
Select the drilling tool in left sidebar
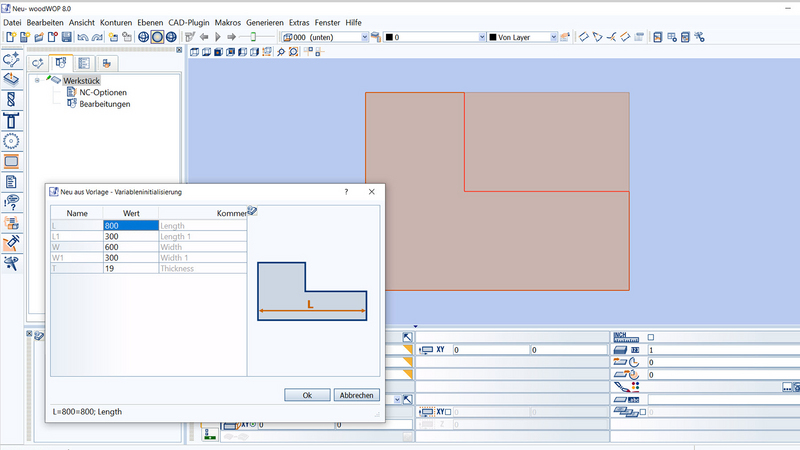tap(12, 100)
